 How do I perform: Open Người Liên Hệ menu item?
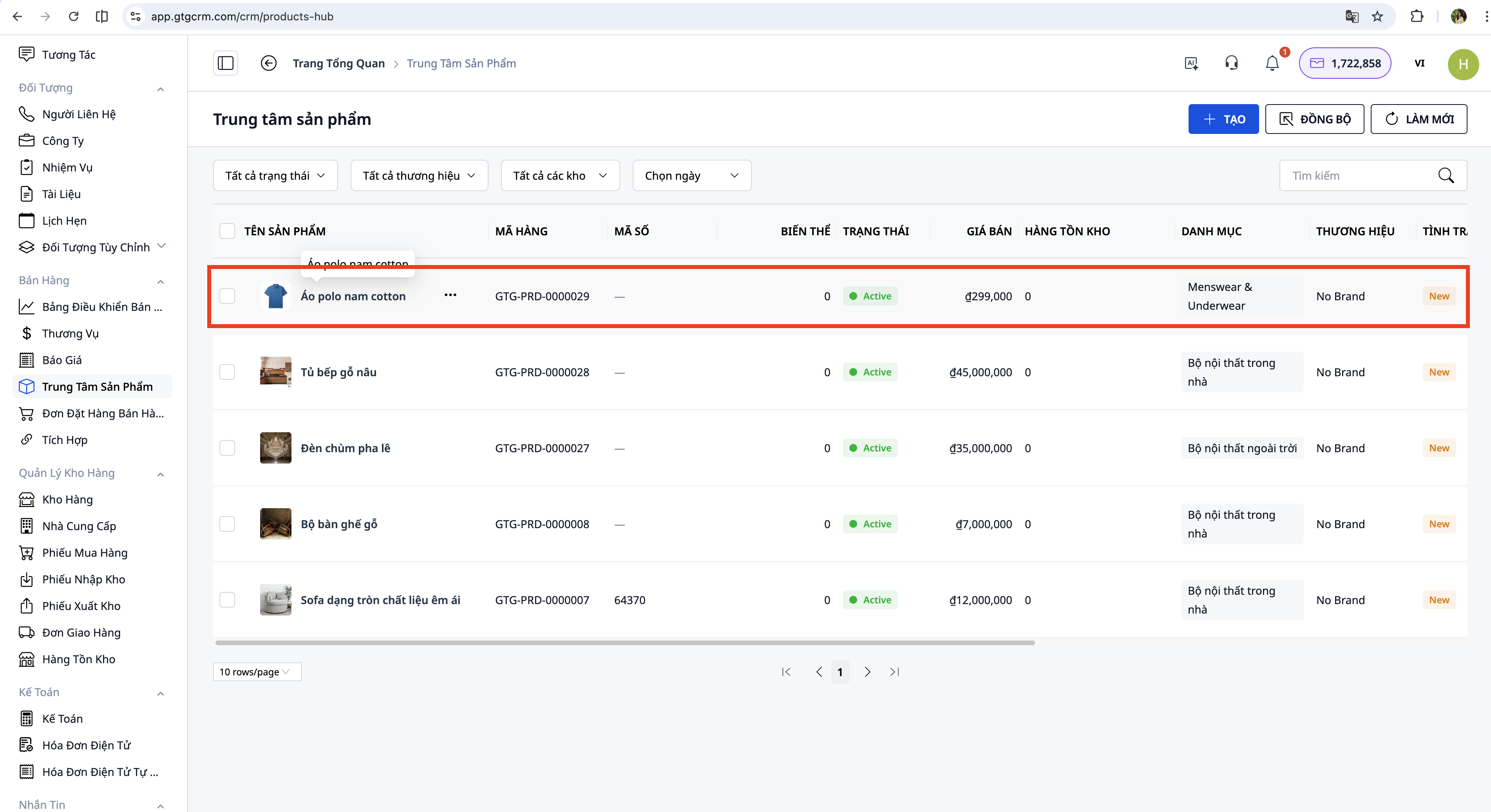click(79, 114)
